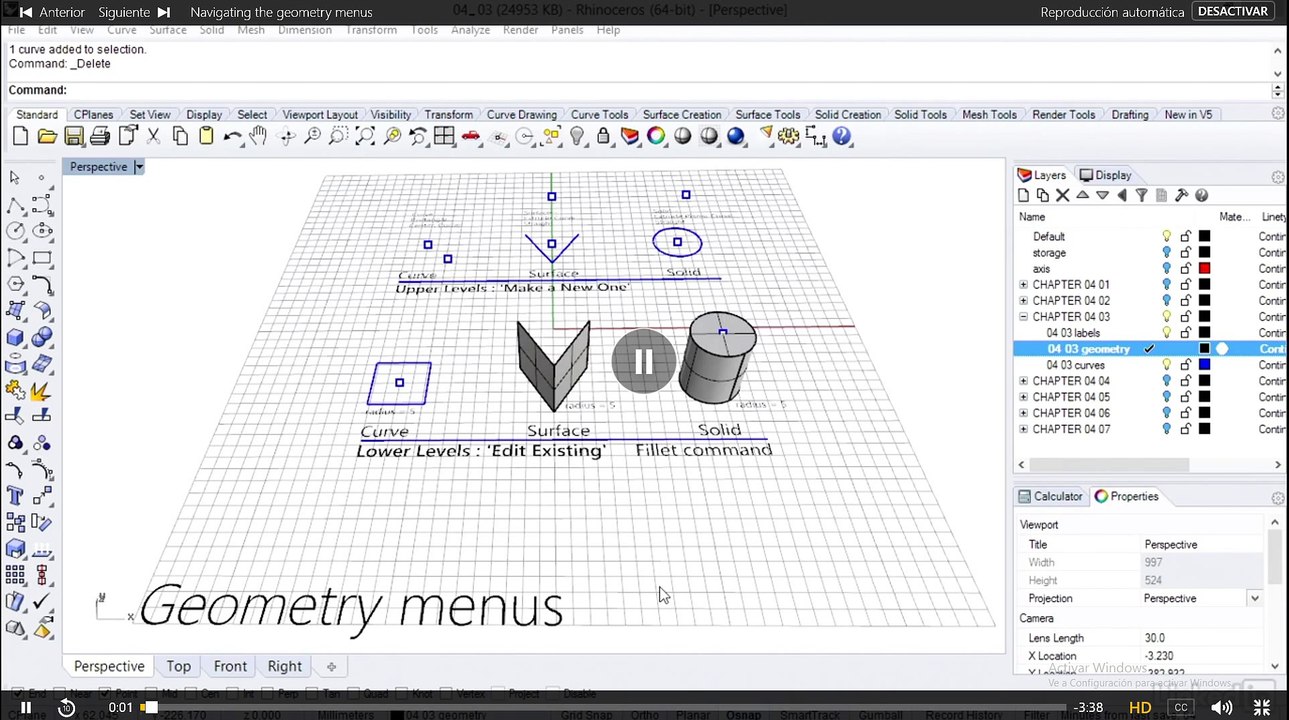Move layer up with the triangle icon
Viewport: 1289px width, 720px height.
[x=1083, y=196]
